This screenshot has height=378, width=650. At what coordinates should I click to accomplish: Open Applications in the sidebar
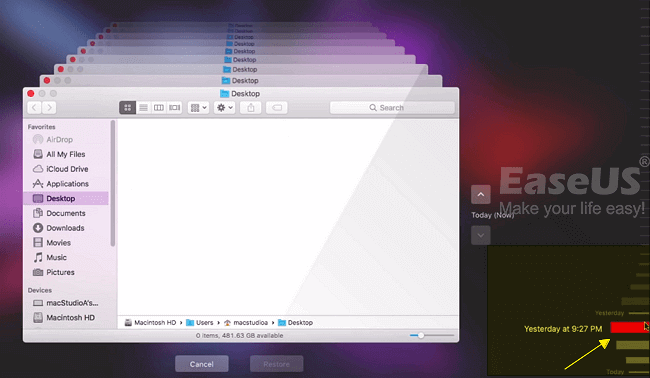pos(66,184)
